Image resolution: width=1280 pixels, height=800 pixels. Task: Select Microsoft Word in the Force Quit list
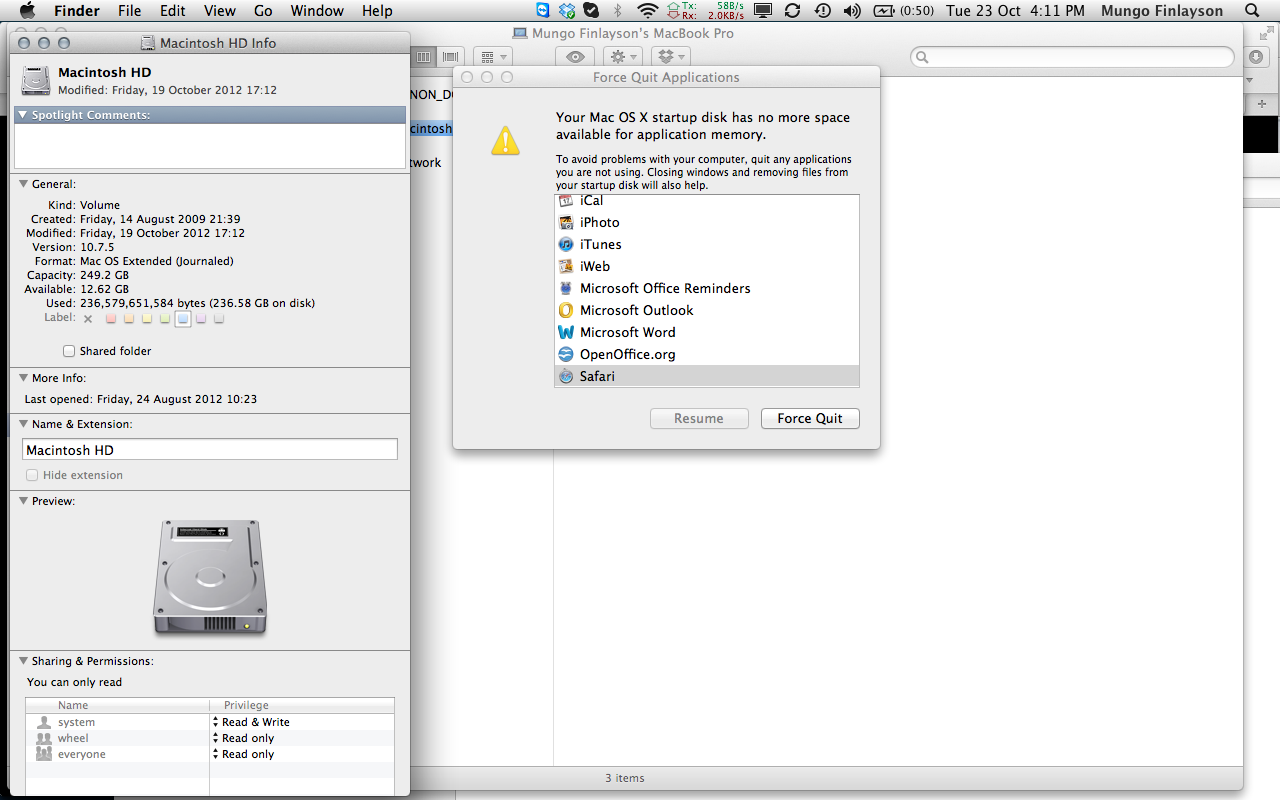[706, 332]
